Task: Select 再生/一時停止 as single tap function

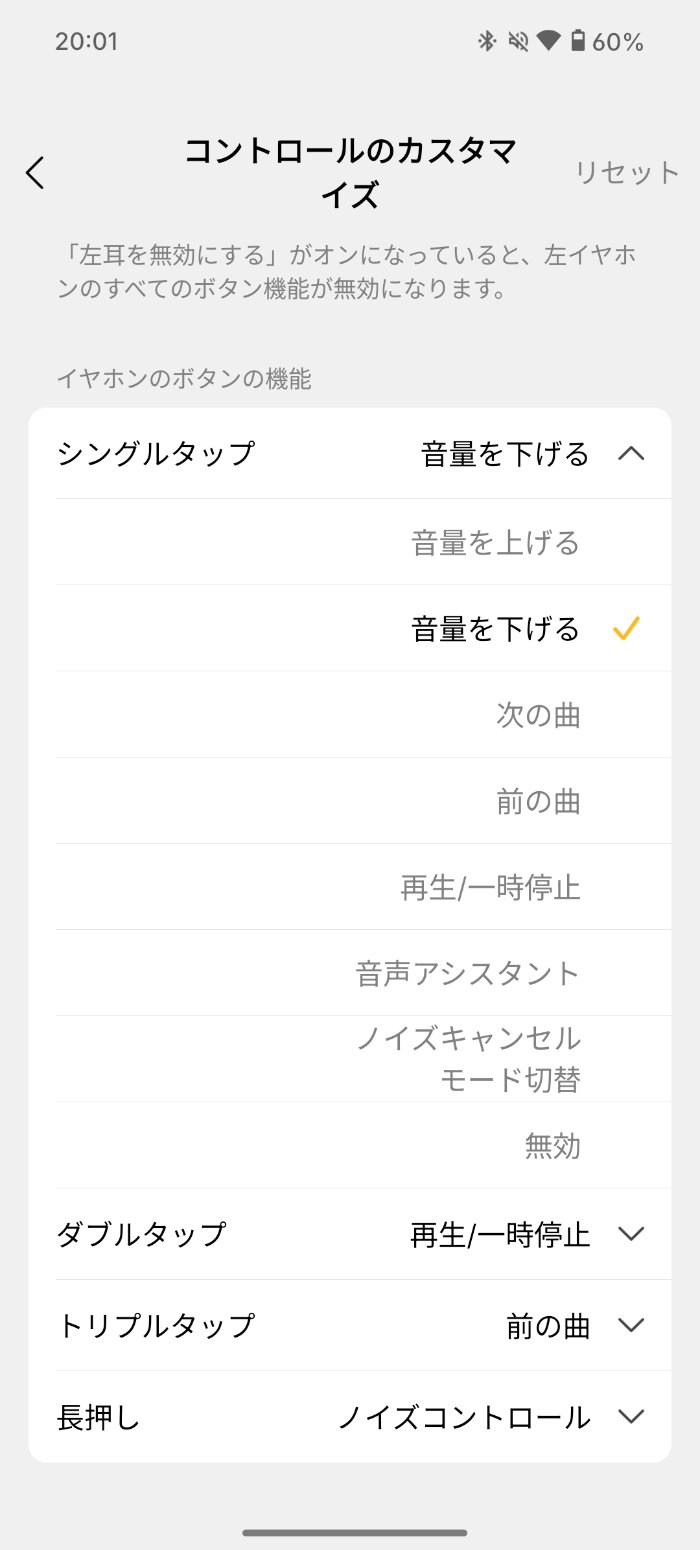Action: click(491, 886)
